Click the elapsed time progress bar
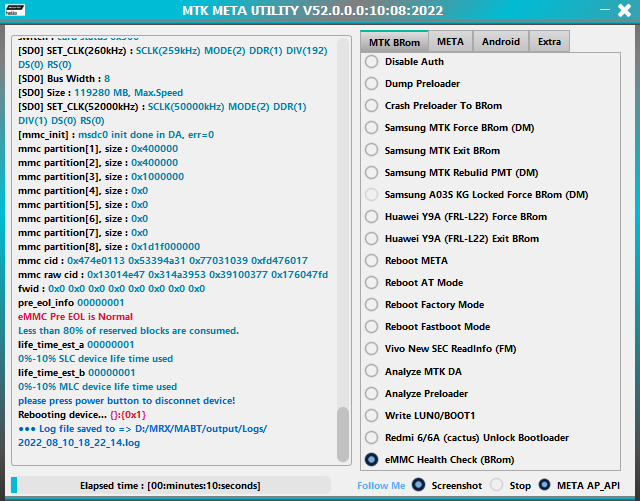640x501 pixels. 171,485
